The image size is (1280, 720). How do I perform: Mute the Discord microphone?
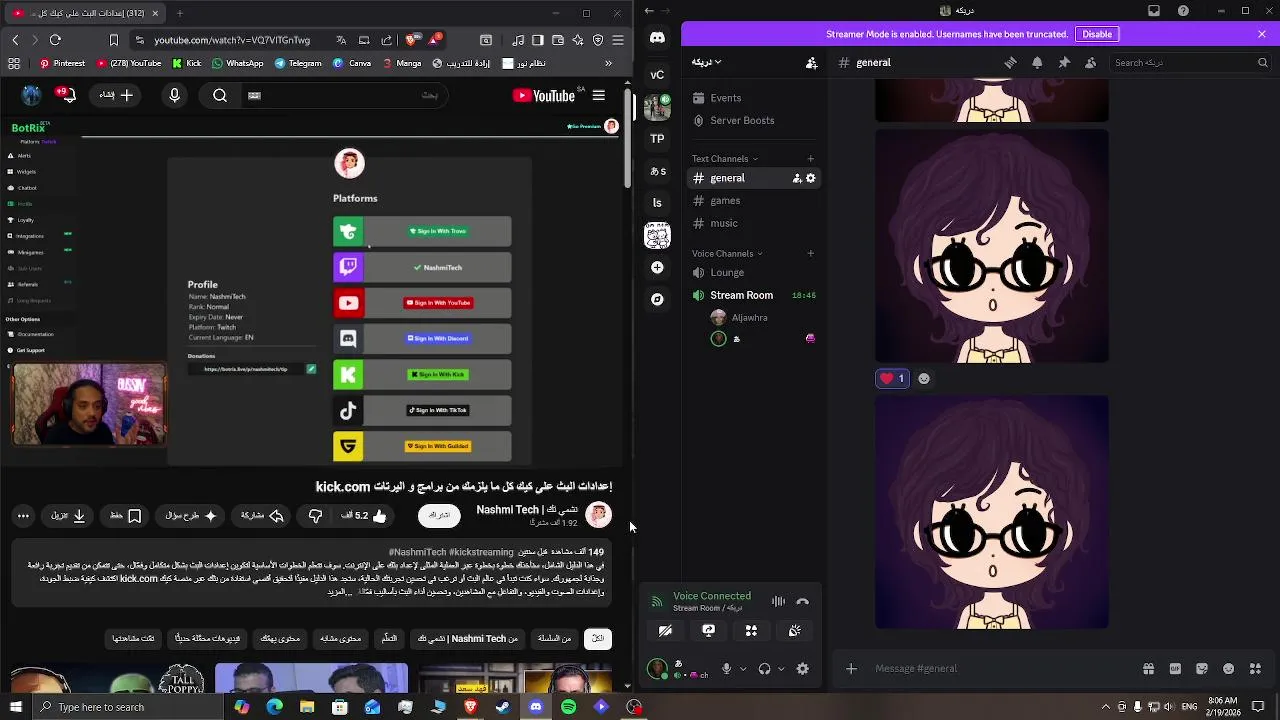(x=727, y=669)
